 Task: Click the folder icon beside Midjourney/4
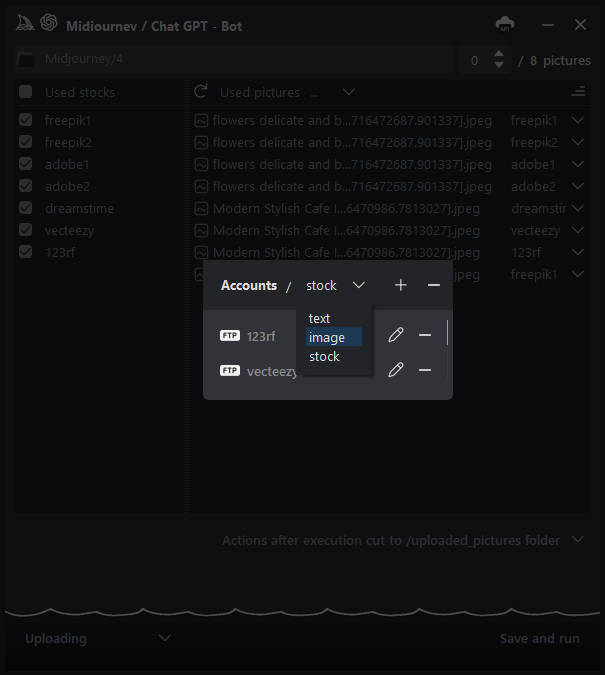click(26, 59)
